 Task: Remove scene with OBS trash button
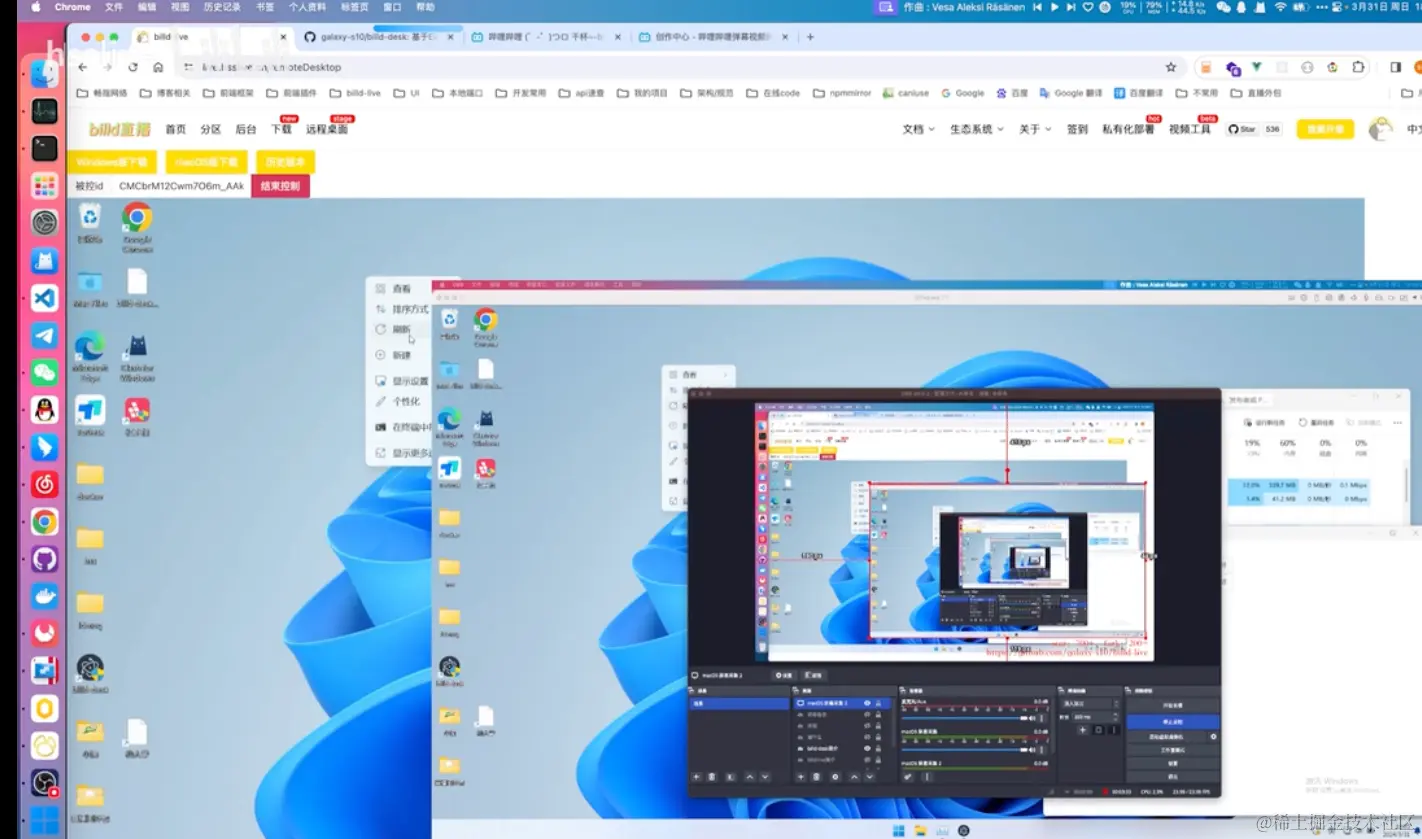(712, 777)
